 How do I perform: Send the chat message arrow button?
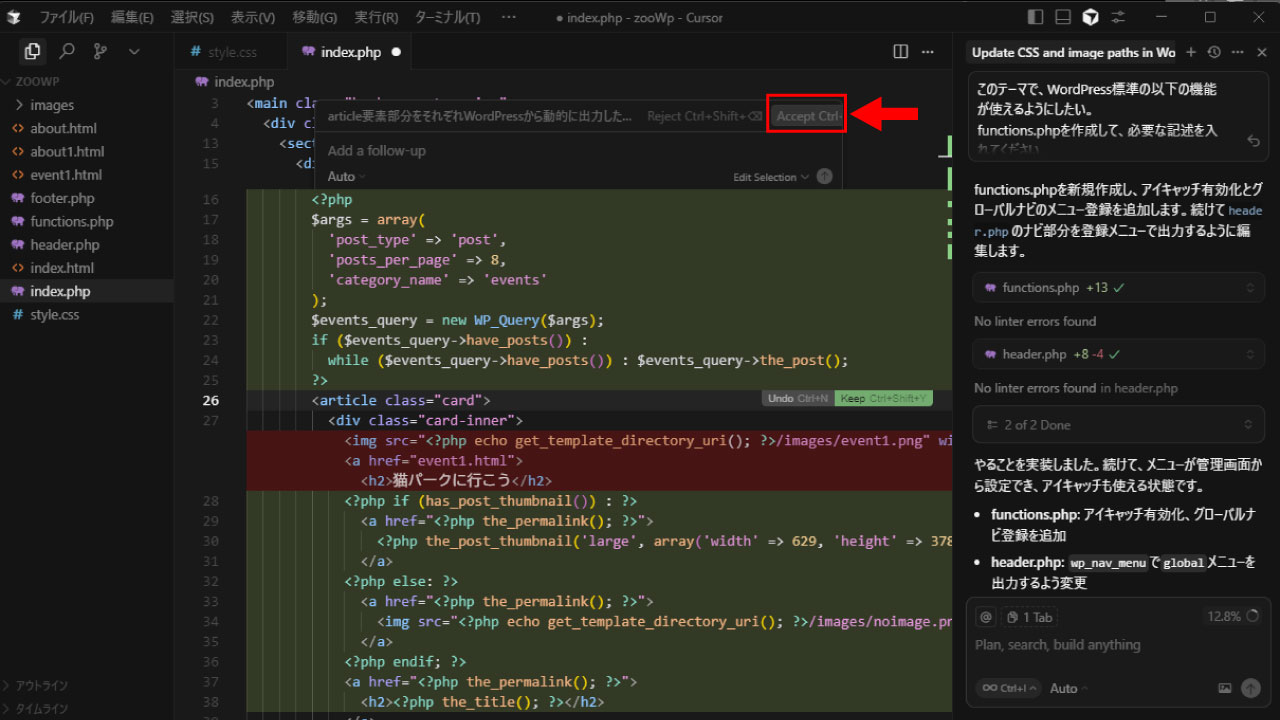[x=1250, y=688]
